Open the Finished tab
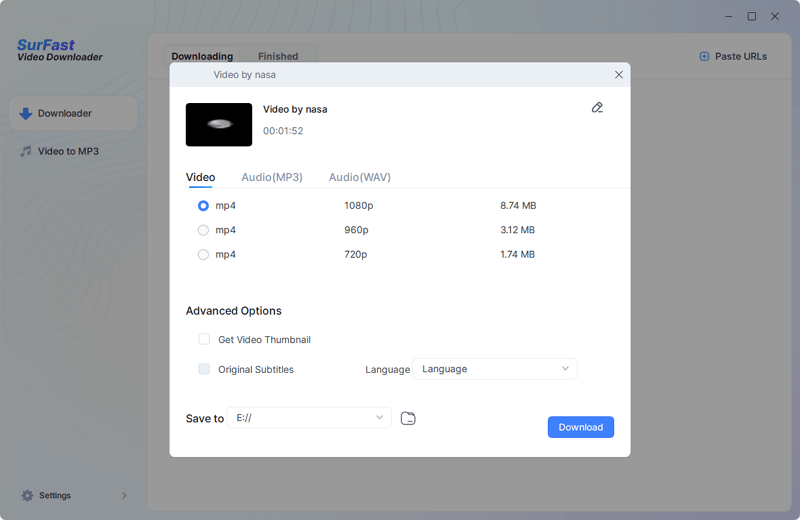Screen dimensions: 800x520 [x=278, y=56]
